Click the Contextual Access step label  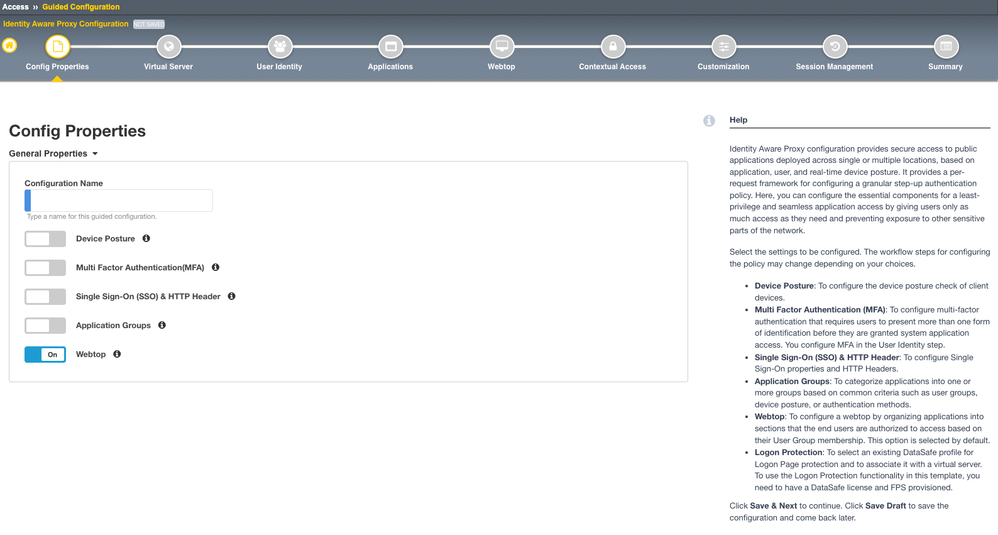click(612, 67)
